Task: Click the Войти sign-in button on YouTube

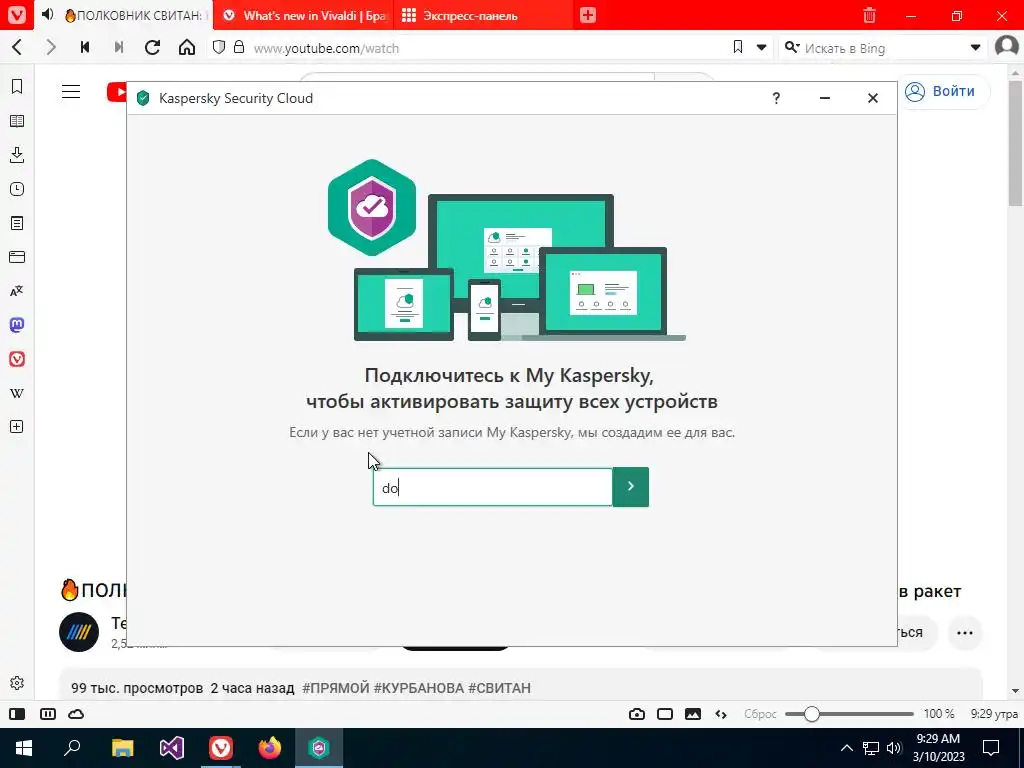Action: tap(940, 91)
